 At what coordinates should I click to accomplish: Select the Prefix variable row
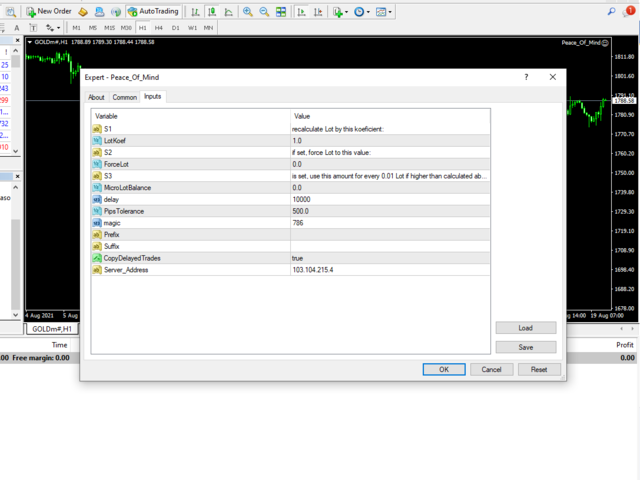tap(291, 235)
